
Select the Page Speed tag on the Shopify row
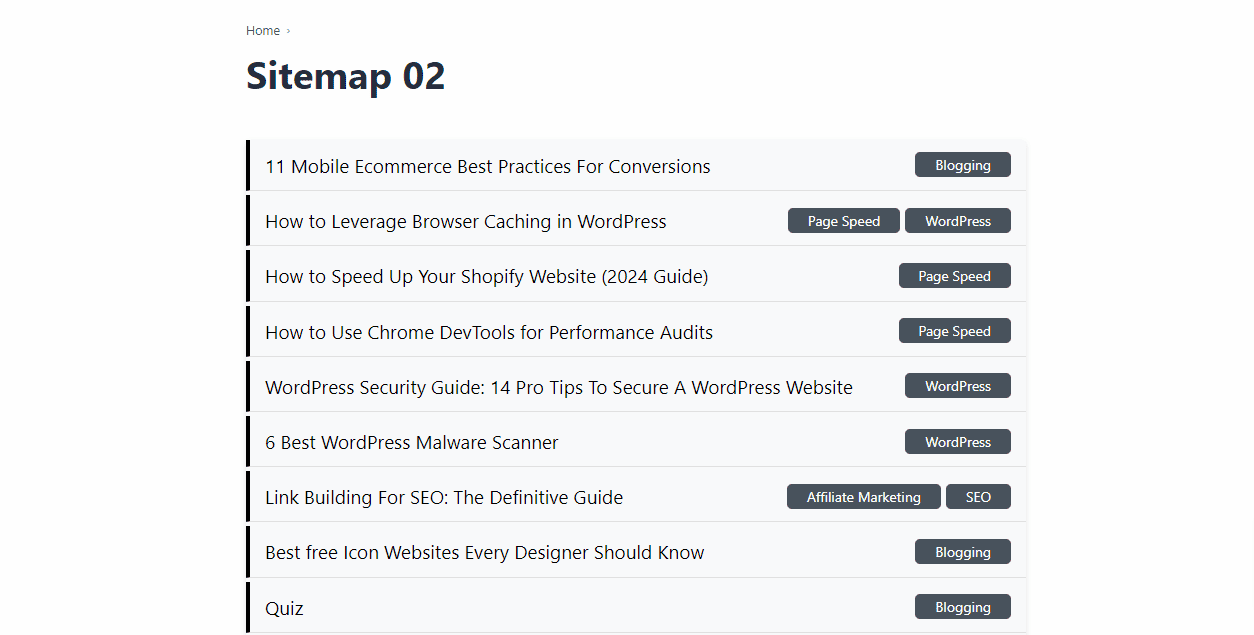[954, 275]
